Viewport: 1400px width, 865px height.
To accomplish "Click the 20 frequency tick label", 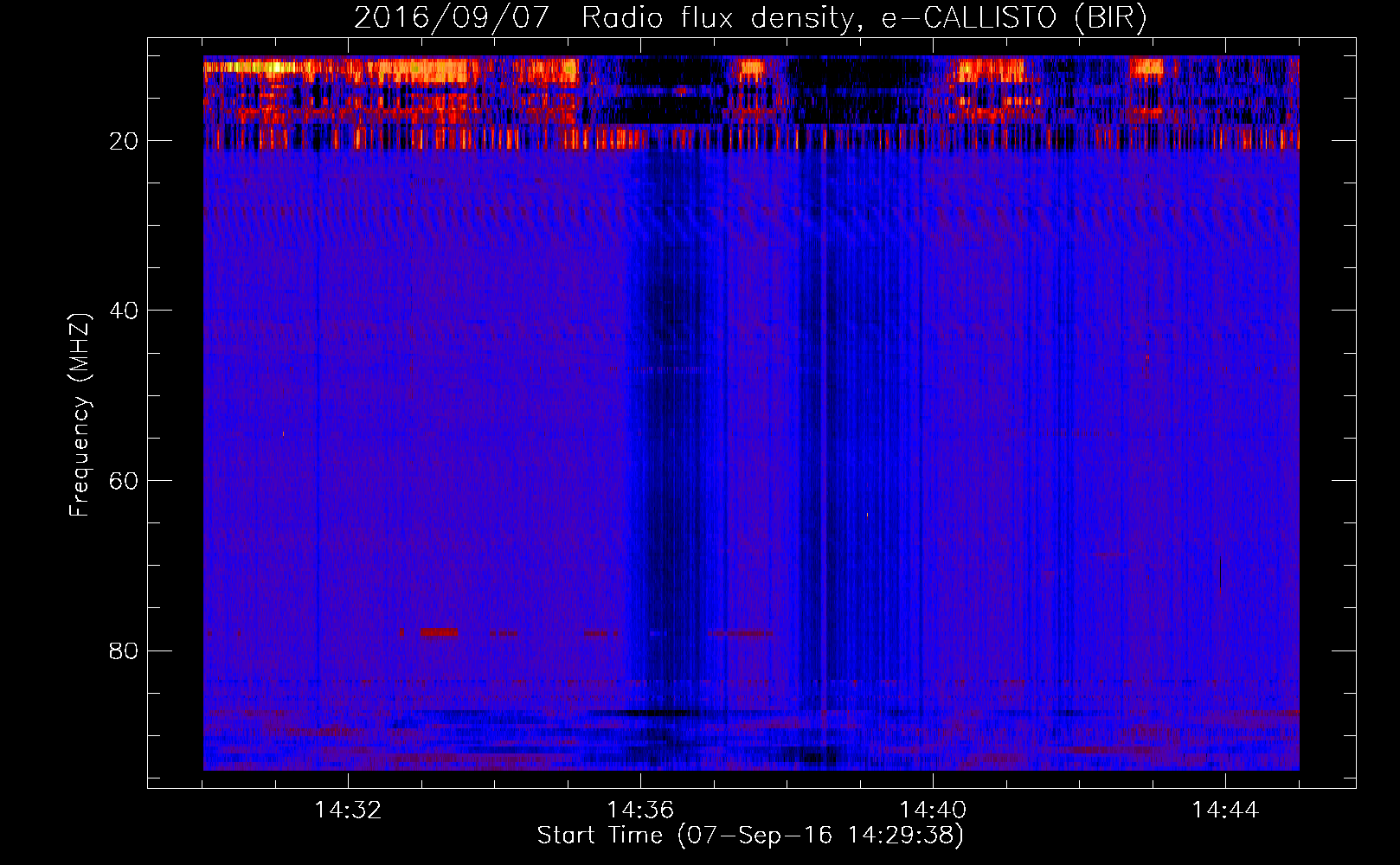I will (x=124, y=141).
